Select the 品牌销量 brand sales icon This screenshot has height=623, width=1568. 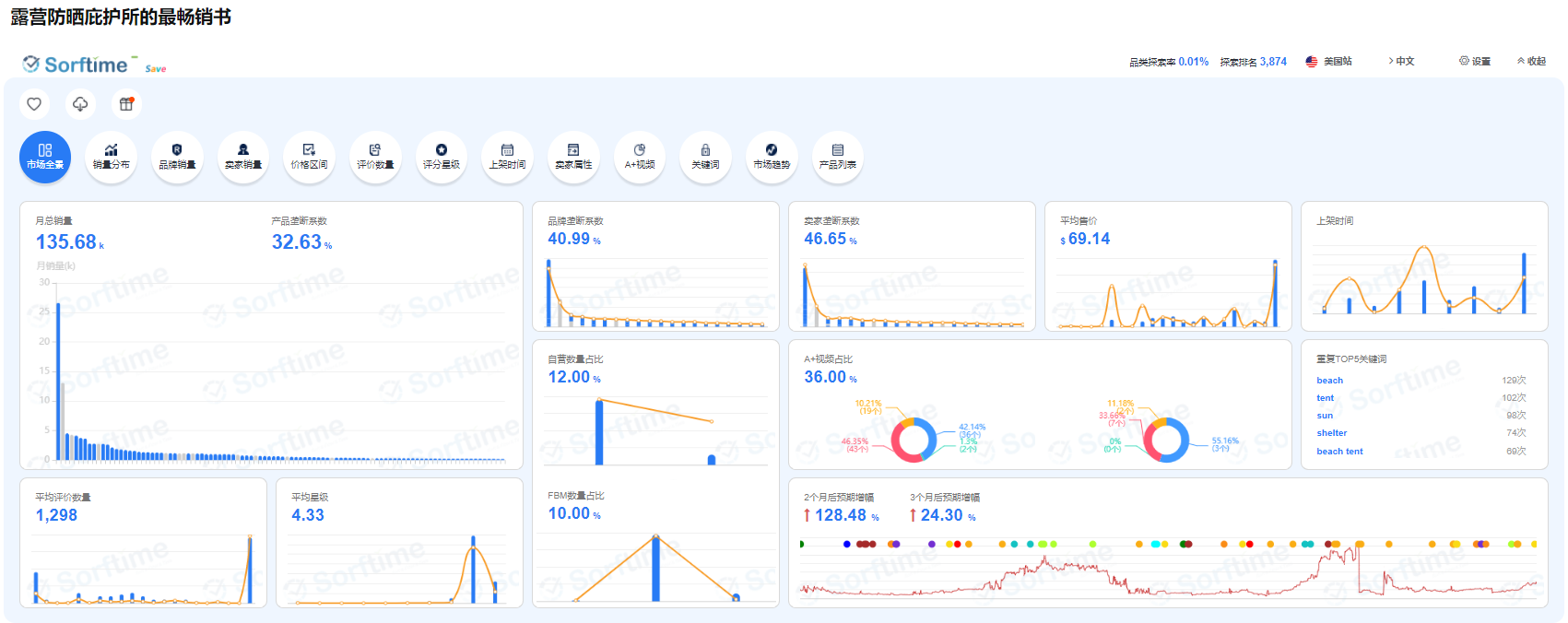[177, 157]
